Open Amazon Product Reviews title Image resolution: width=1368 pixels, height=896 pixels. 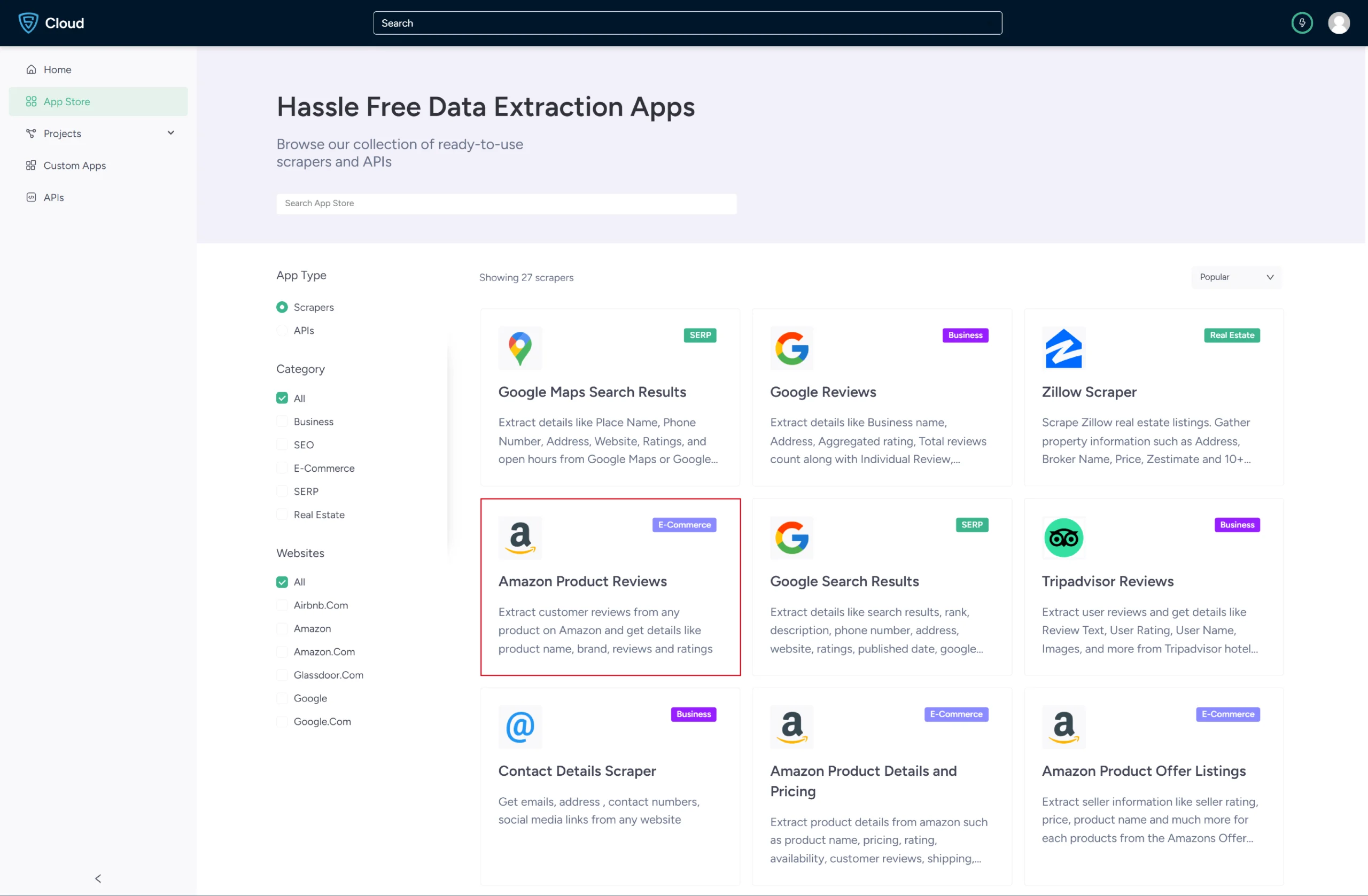582,581
